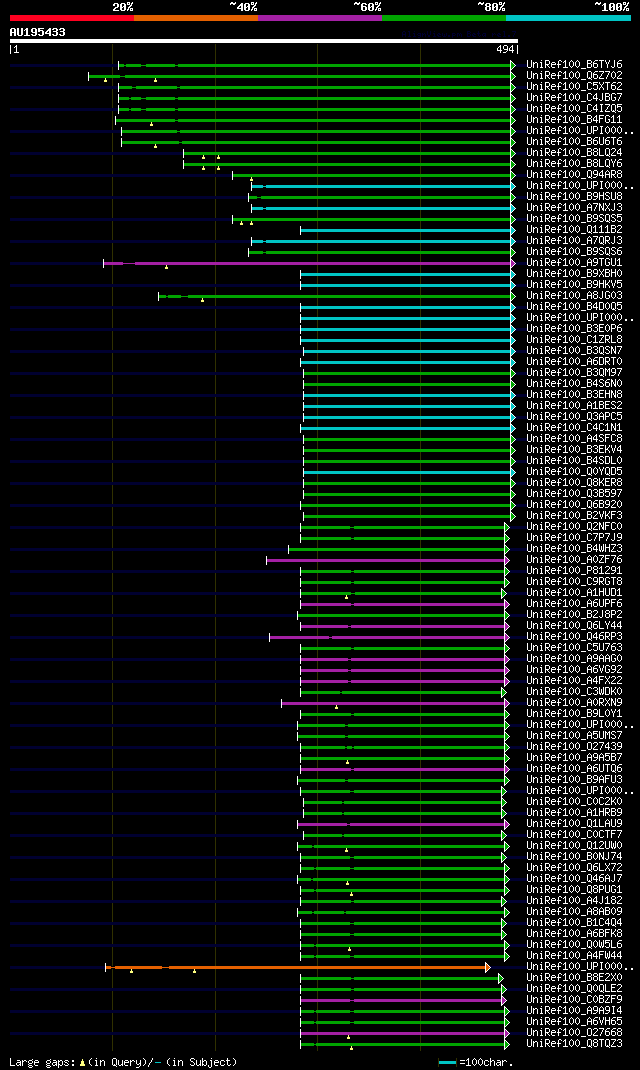The width and height of the screenshot is (640, 1070).
Task: Click the yellow gap marker under UniRef100_A1HUD1 row
Action: click(x=347, y=597)
